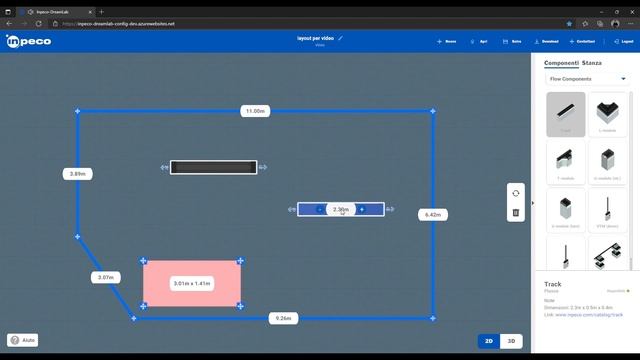Click the browser refresh button
This screenshot has width=640, height=360.
click(x=38, y=24)
